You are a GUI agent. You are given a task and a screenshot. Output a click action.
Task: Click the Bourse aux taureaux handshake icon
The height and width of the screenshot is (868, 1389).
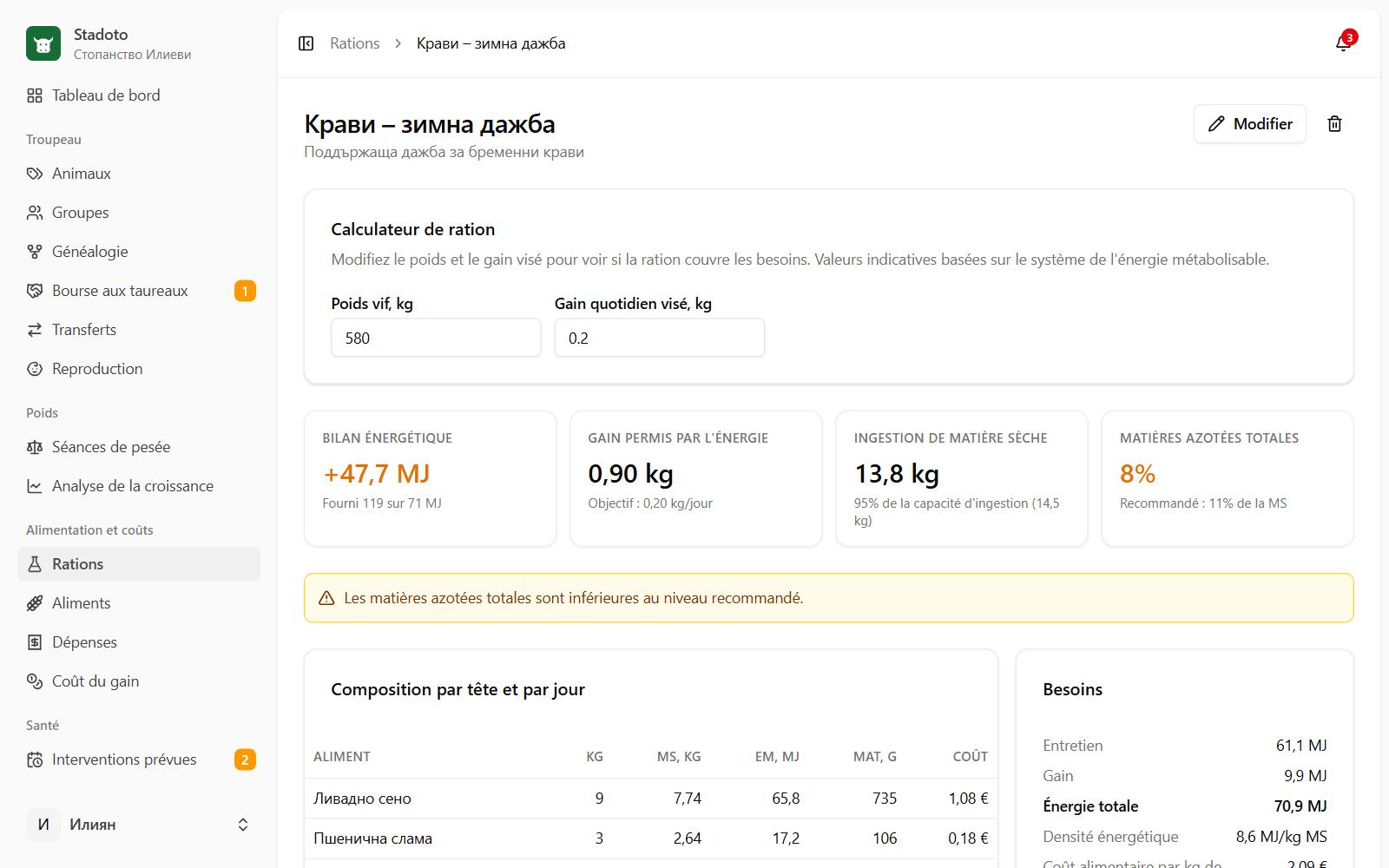35,291
